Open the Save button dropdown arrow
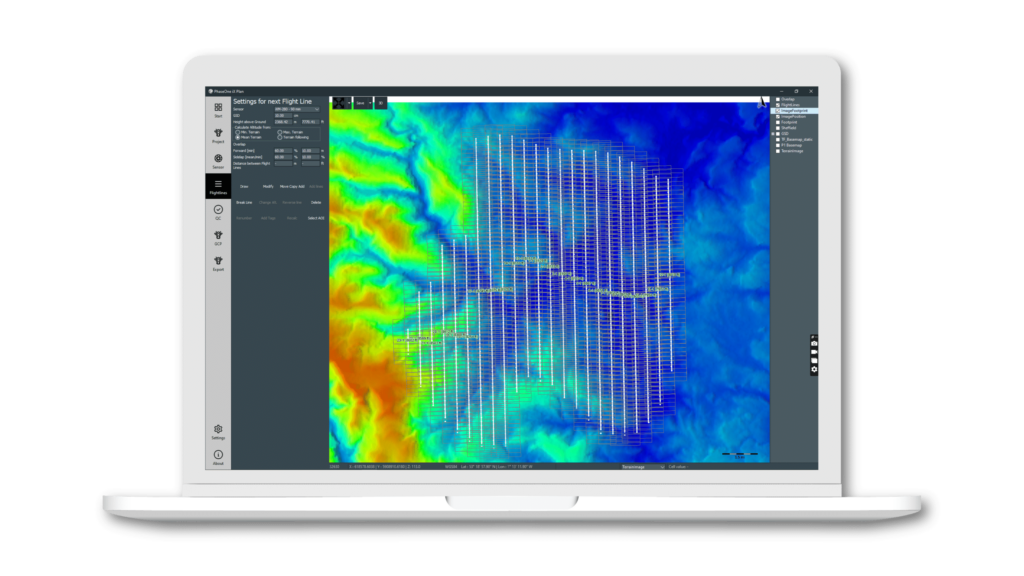 (370, 103)
